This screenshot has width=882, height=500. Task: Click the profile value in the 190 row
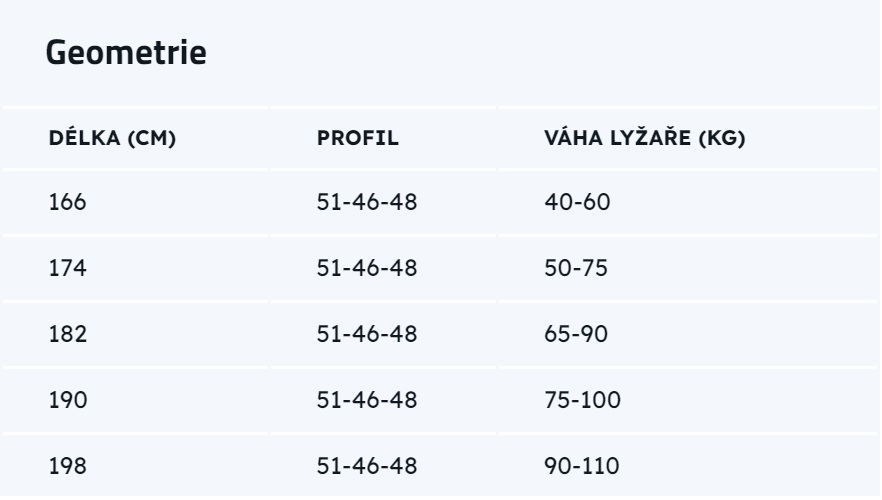(x=367, y=400)
